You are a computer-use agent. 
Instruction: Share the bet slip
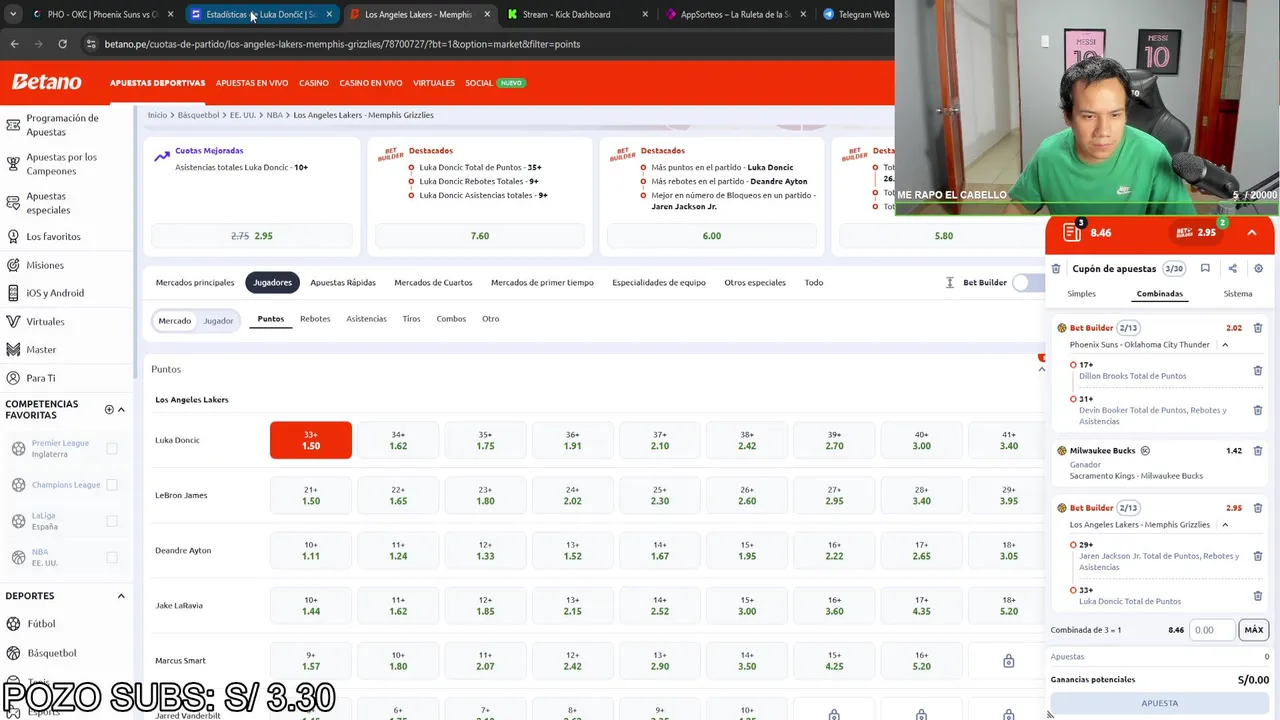click(1232, 268)
